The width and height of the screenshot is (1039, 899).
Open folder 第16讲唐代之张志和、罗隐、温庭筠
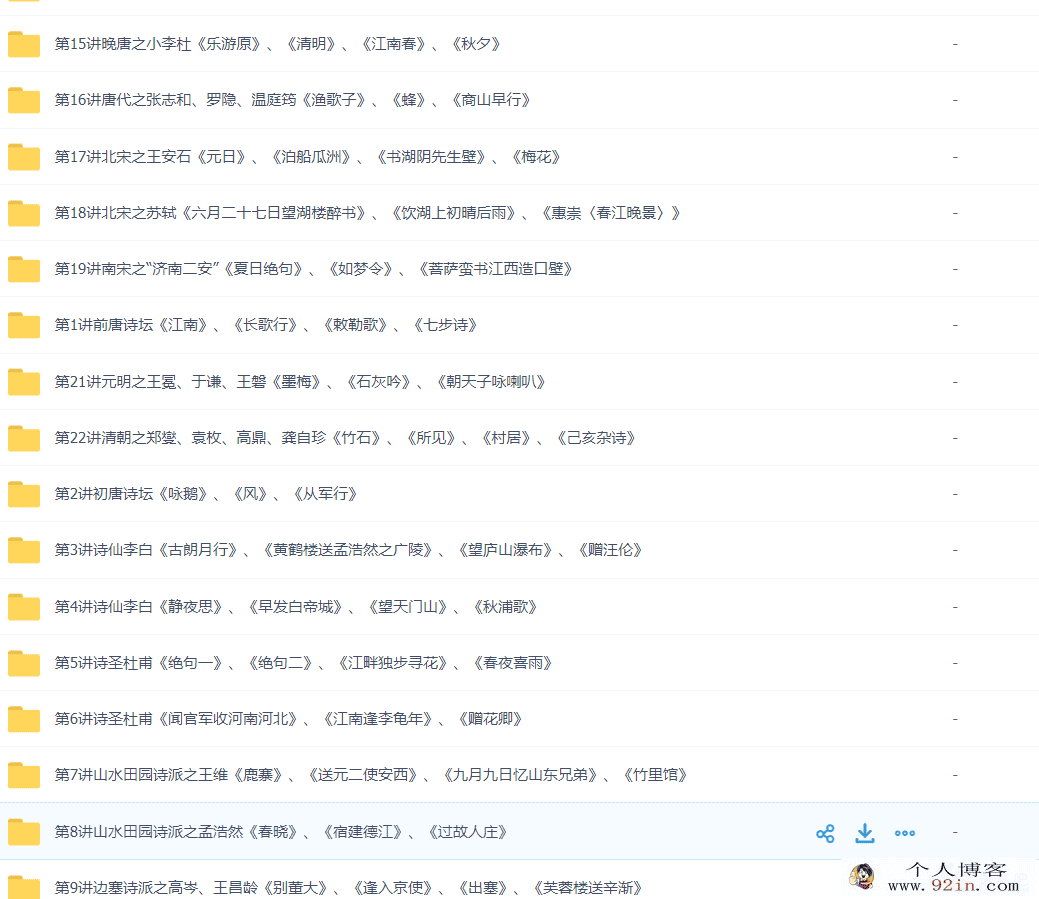(x=293, y=100)
